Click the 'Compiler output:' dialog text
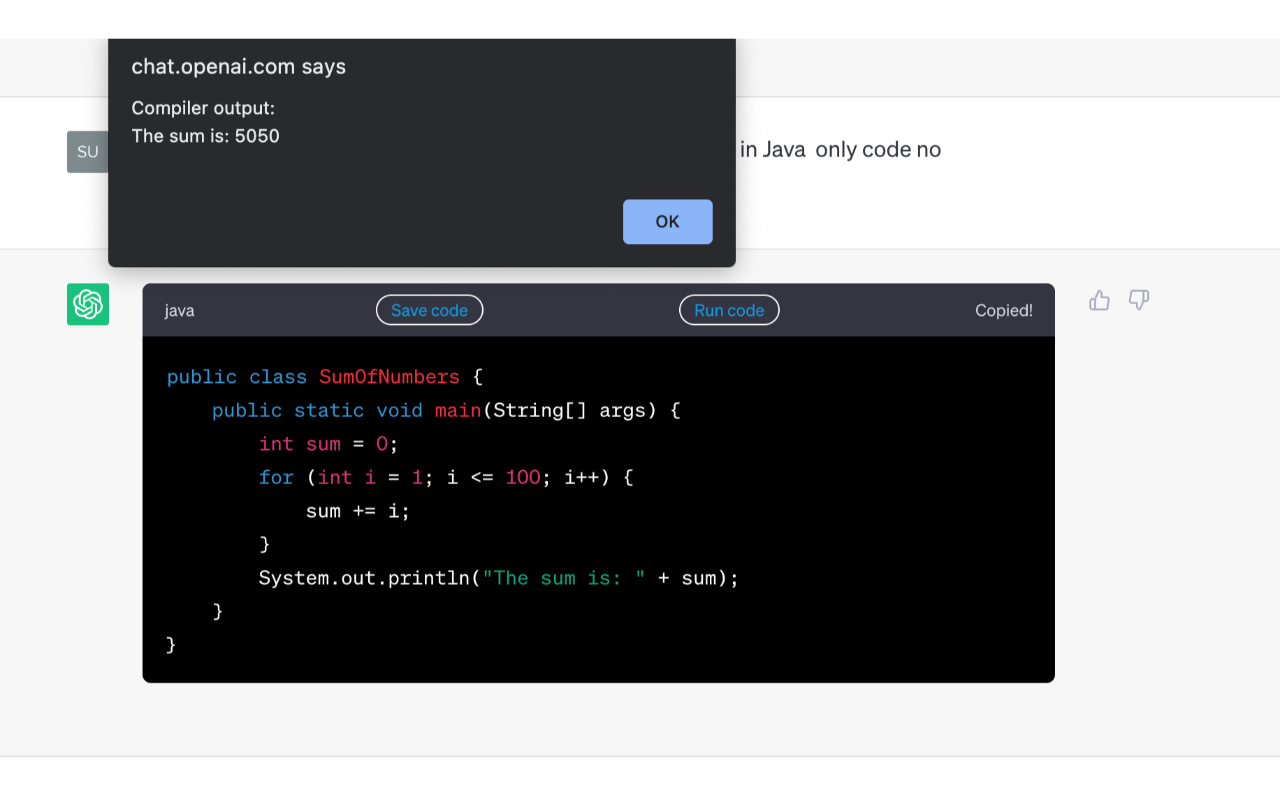Viewport: 1280px width, 800px height. [203, 108]
